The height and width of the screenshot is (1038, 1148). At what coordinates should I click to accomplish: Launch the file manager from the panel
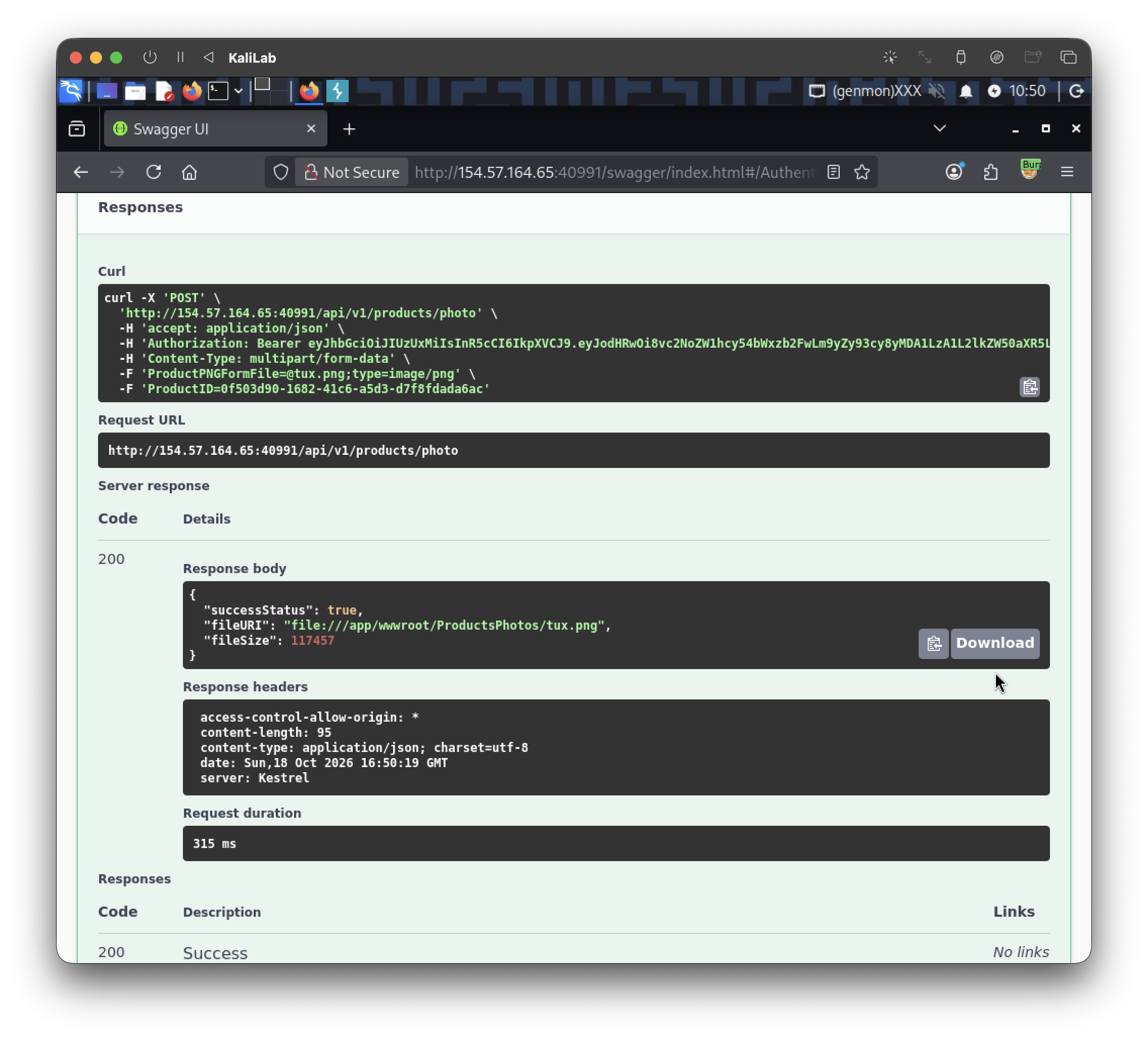135,91
